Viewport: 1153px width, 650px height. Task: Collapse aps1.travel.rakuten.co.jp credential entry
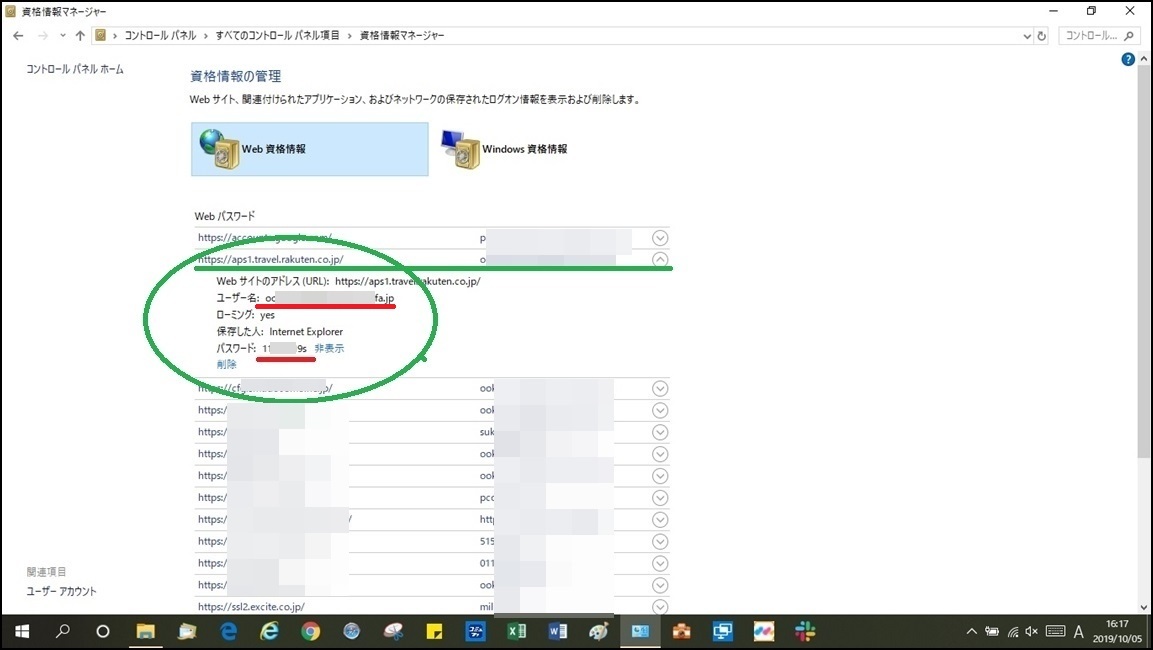pyautogui.click(x=660, y=260)
